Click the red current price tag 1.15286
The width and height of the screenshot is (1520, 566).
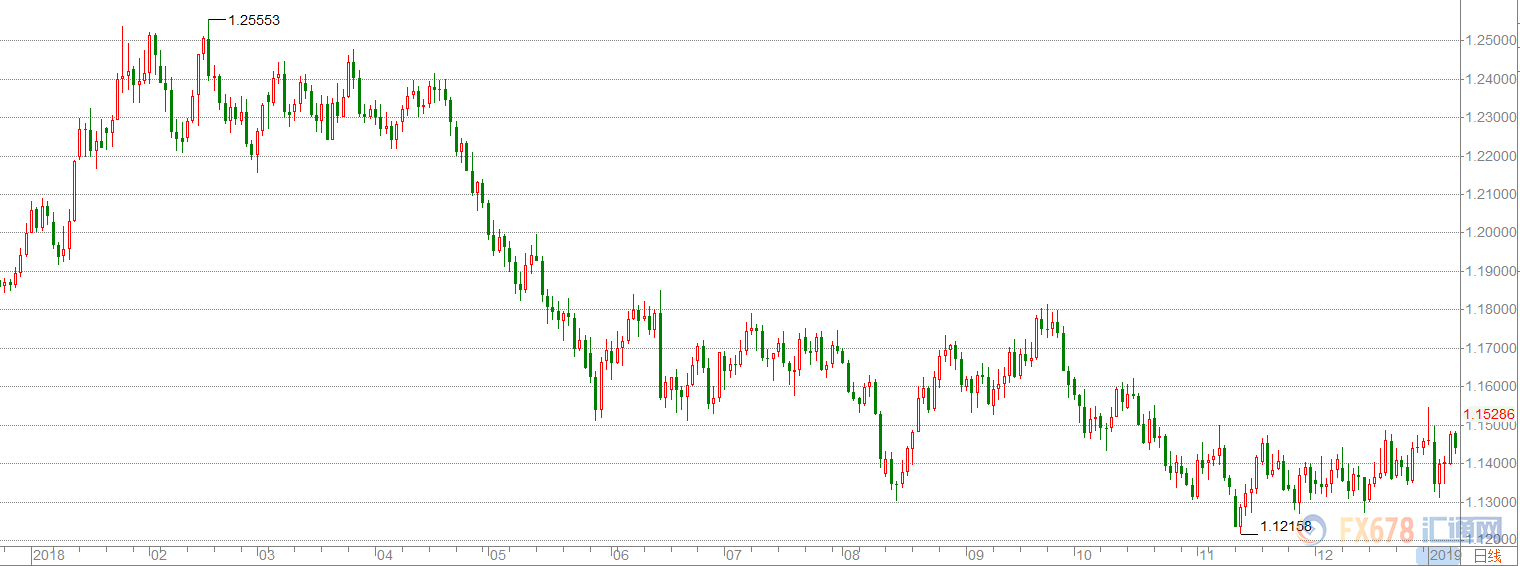(x=1489, y=414)
